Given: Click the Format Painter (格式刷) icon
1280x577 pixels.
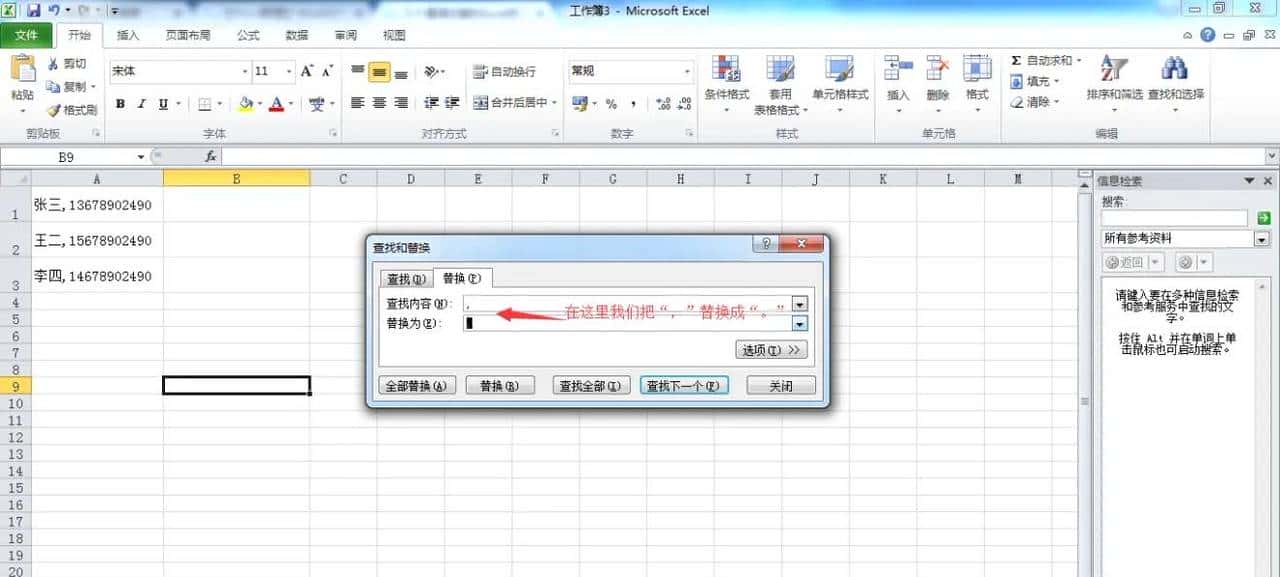Looking at the screenshot, I should [53, 110].
